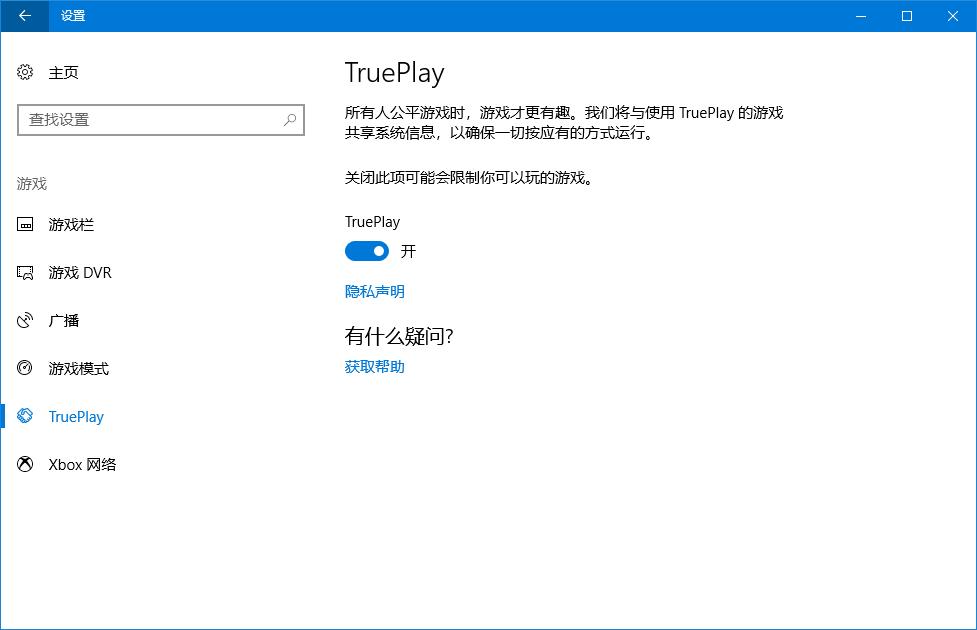Click the 游戏栏 icon
Viewport: 977px width, 630px height.
(25, 224)
